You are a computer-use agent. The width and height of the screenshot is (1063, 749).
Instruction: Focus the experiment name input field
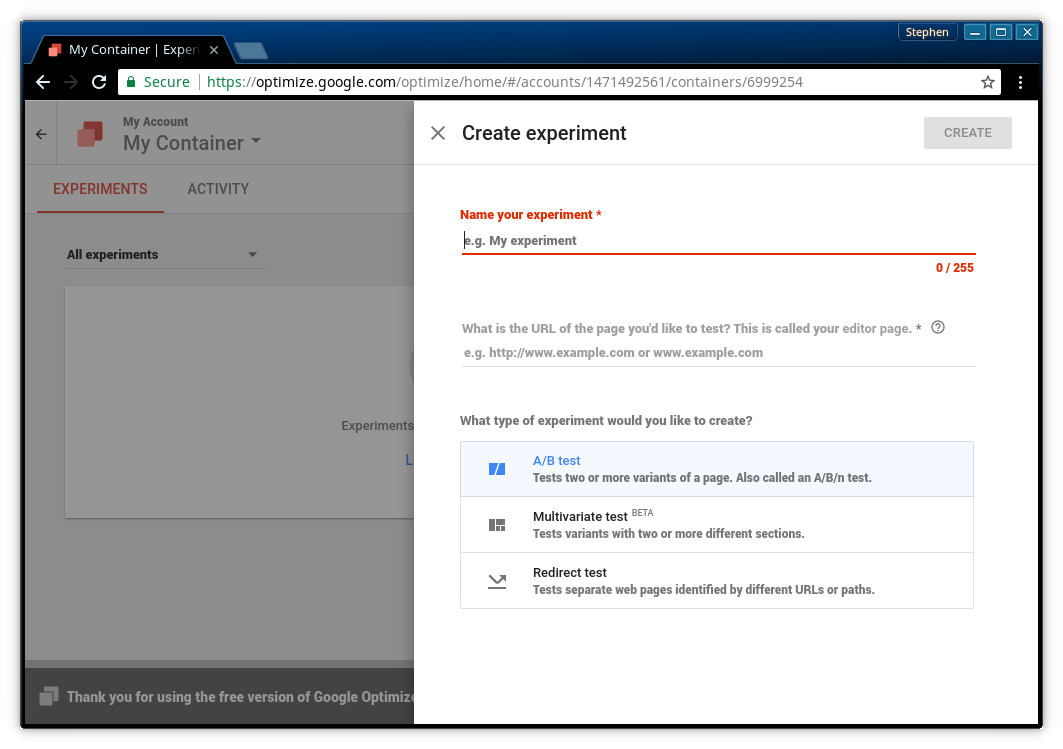[718, 241]
